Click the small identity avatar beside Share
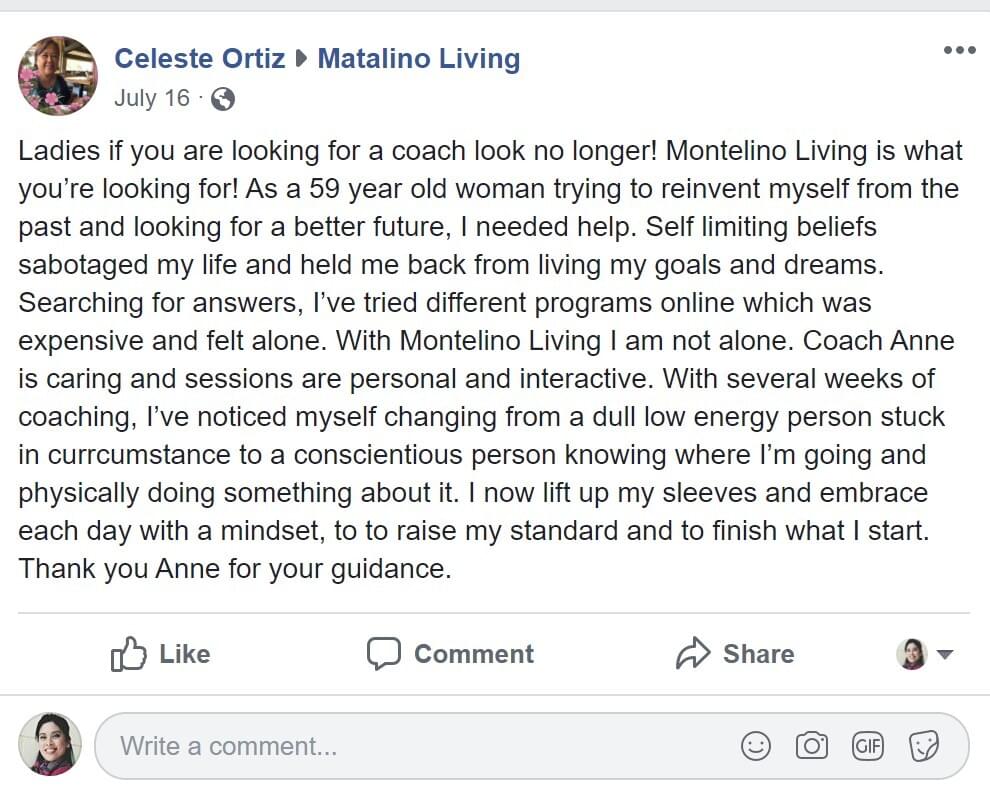990x794 pixels. [x=912, y=654]
